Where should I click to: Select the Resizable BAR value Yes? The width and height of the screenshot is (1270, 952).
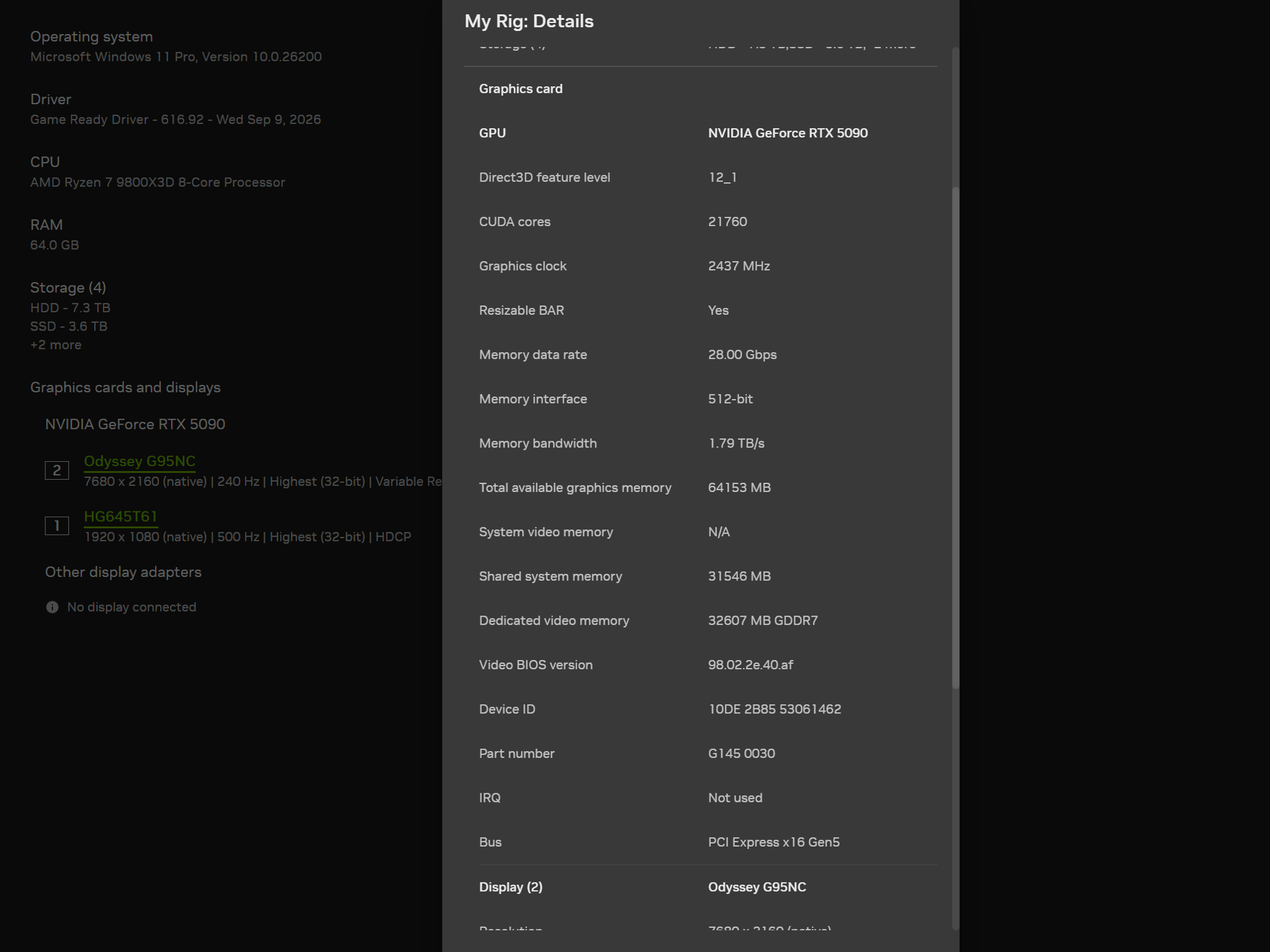pos(718,311)
